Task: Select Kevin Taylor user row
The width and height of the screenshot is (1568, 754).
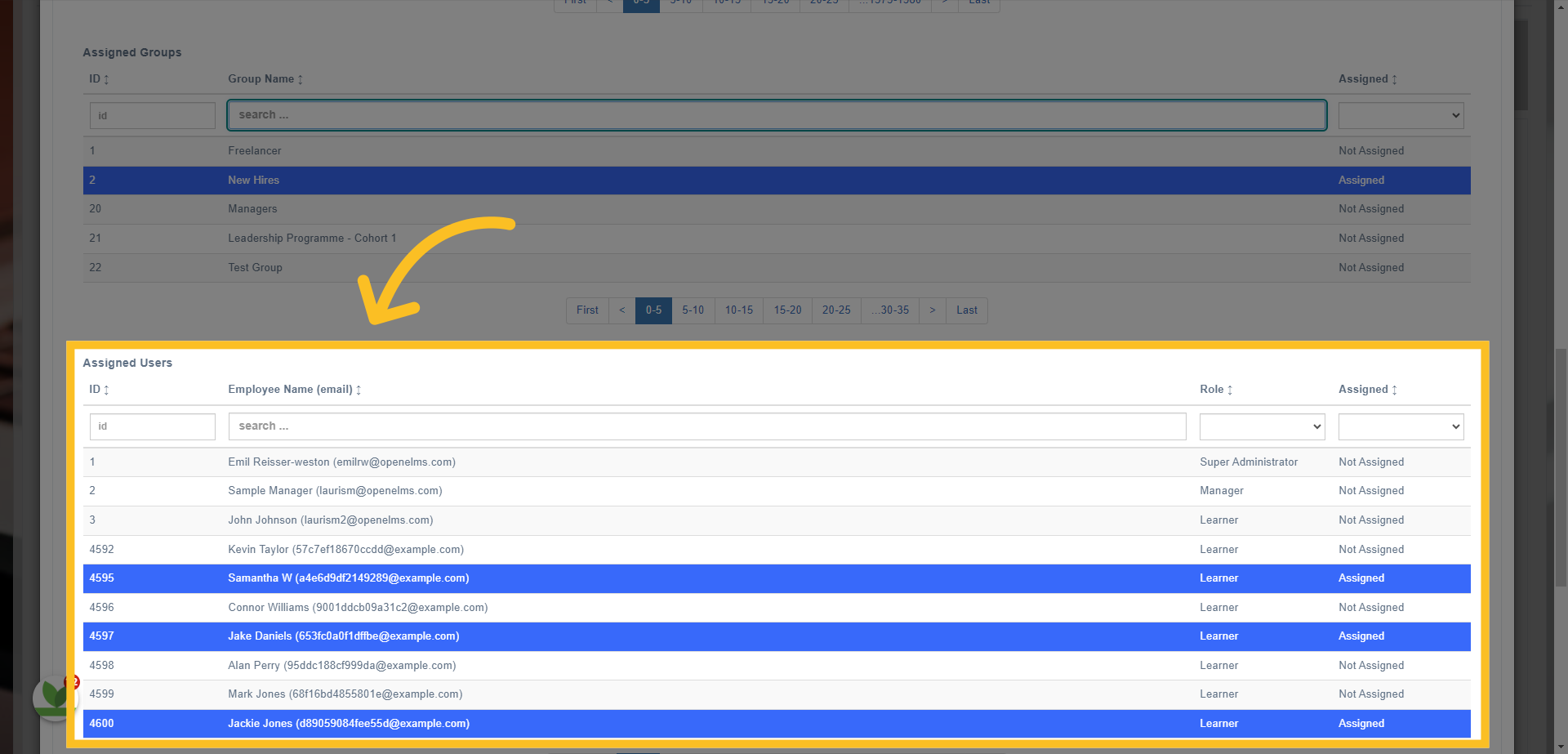Action: [x=777, y=550]
